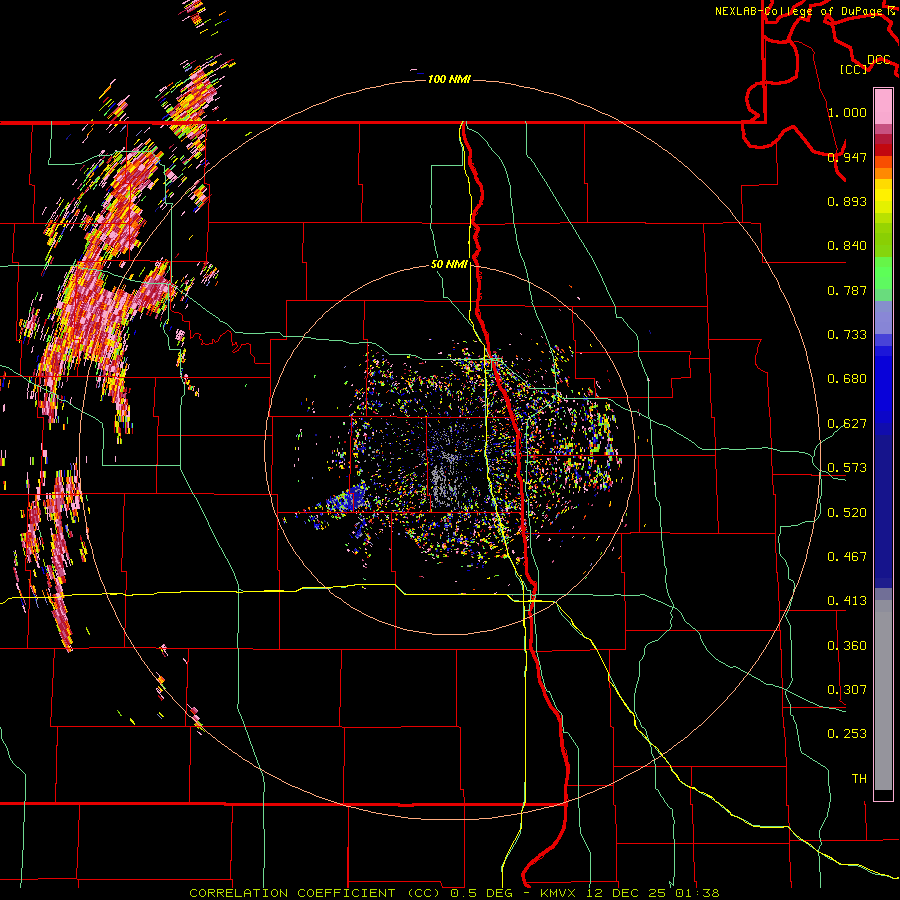Click the 100 NMI range ring label
Viewport: 900px width, 900px height.
pos(449,79)
